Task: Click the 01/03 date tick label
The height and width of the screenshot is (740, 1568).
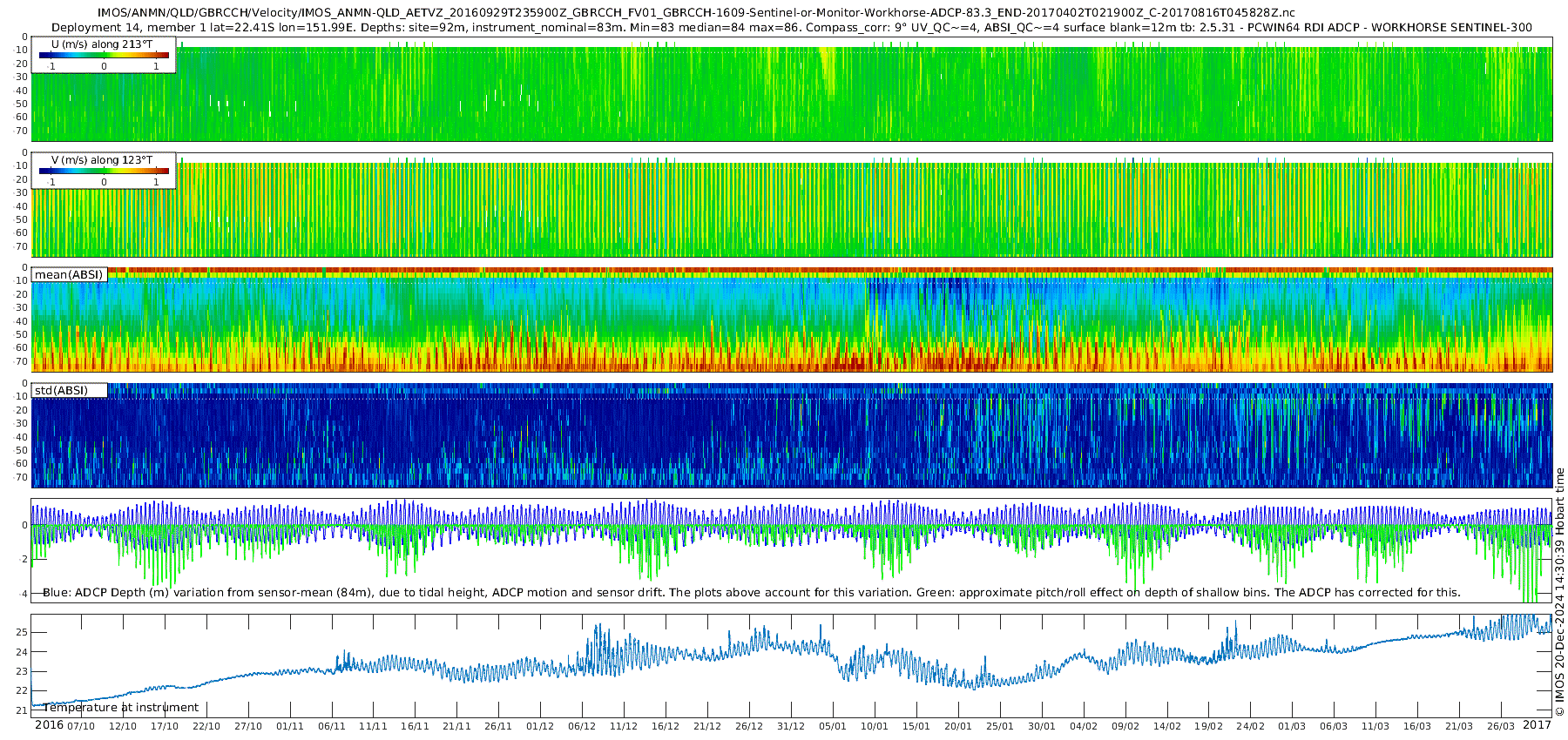Action: 1292,726
